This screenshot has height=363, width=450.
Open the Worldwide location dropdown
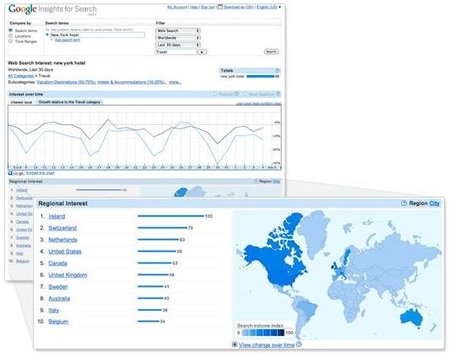click(178, 38)
